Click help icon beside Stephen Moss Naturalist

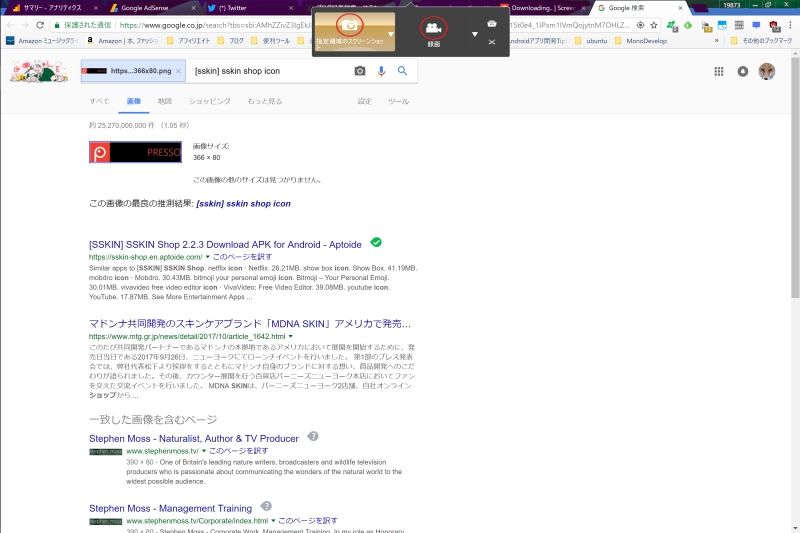pos(313,436)
